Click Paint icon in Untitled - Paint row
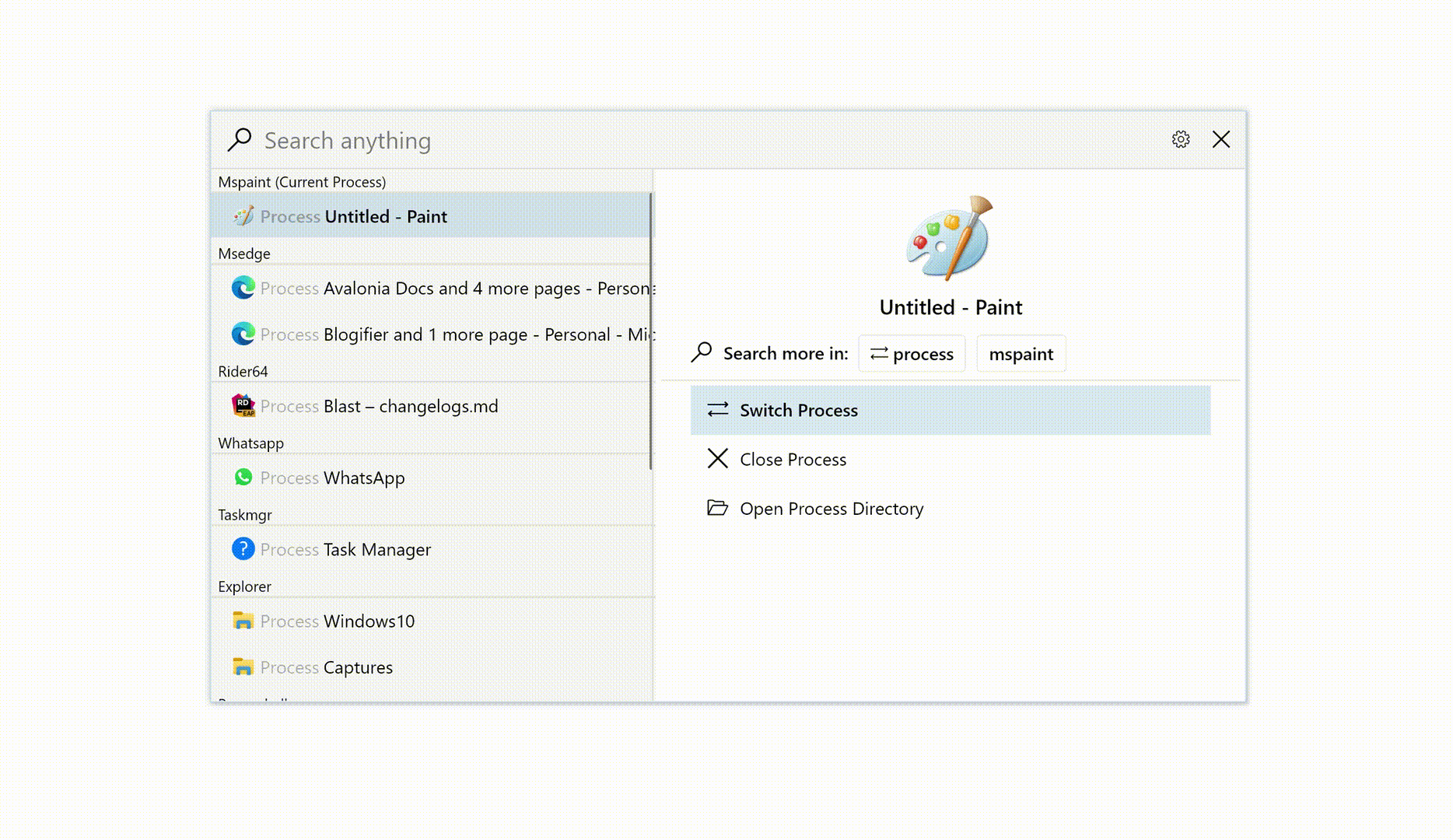Image resolution: width=1453 pixels, height=840 pixels. click(243, 216)
